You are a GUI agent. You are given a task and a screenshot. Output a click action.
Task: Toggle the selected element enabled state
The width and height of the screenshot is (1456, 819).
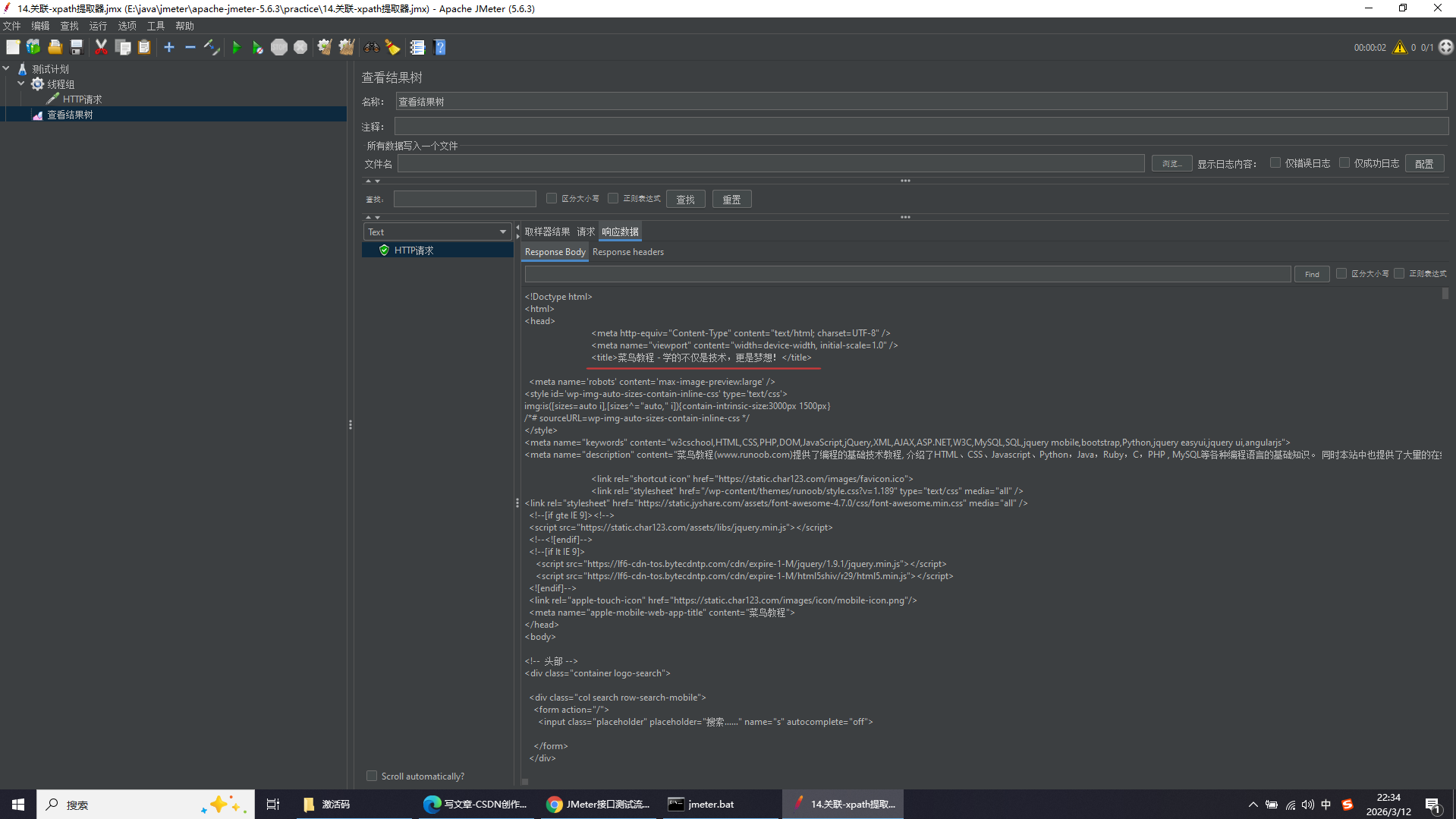(x=212, y=47)
